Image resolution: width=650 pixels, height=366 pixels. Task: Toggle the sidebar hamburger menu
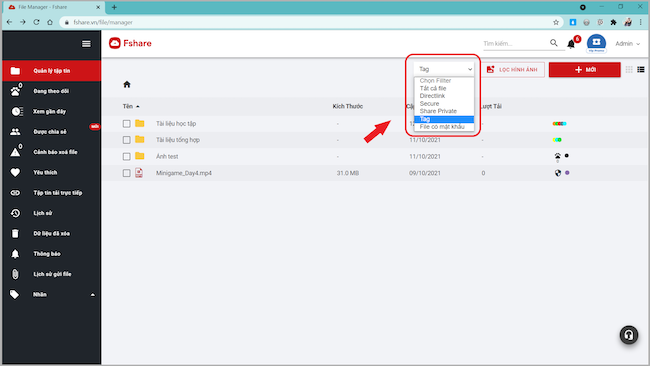click(x=86, y=44)
